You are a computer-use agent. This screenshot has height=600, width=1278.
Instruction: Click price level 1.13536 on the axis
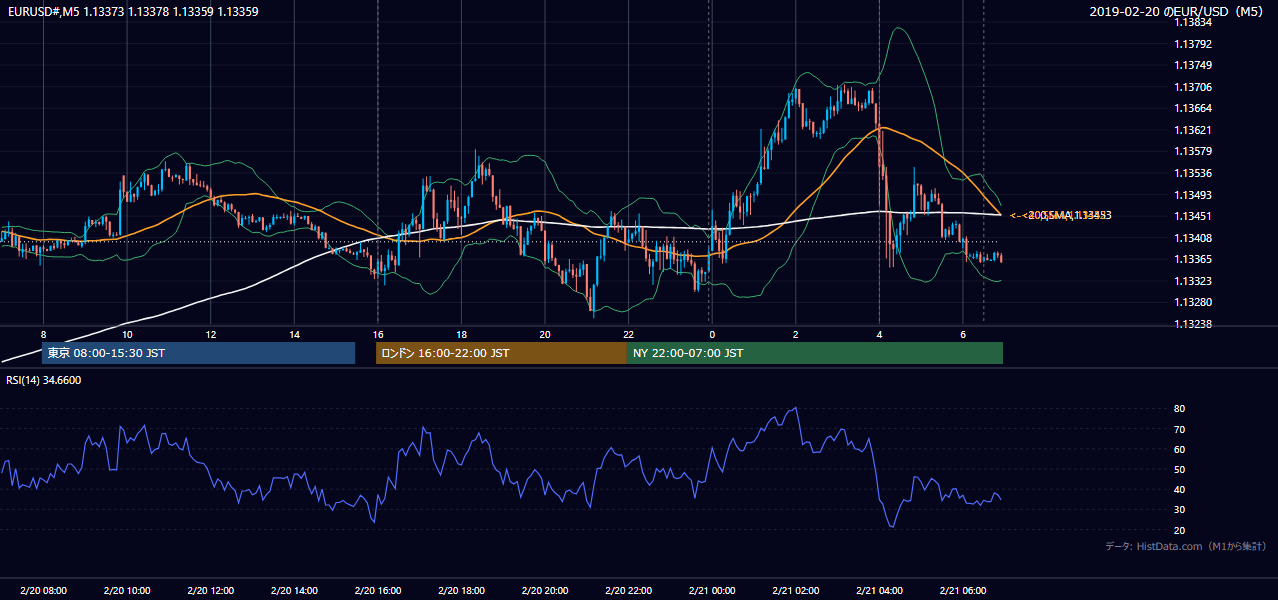(1193, 173)
